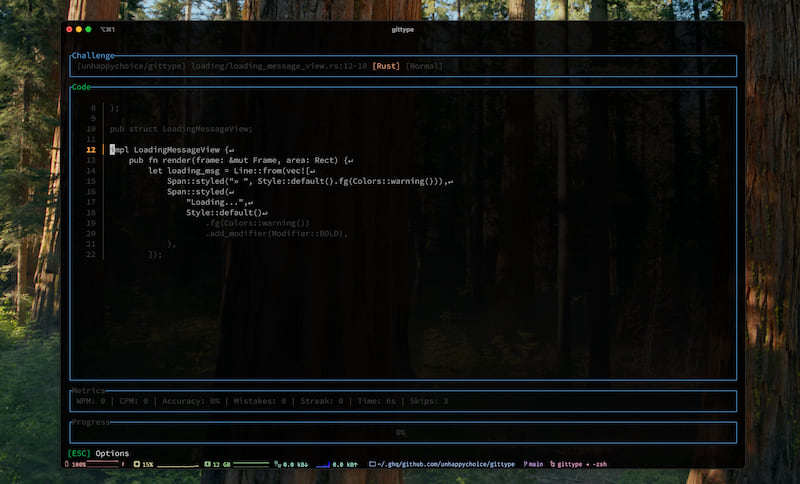This screenshot has height=484, width=800.
Task: Click the CPU usage icon showing 15%
Action: click(135, 465)
